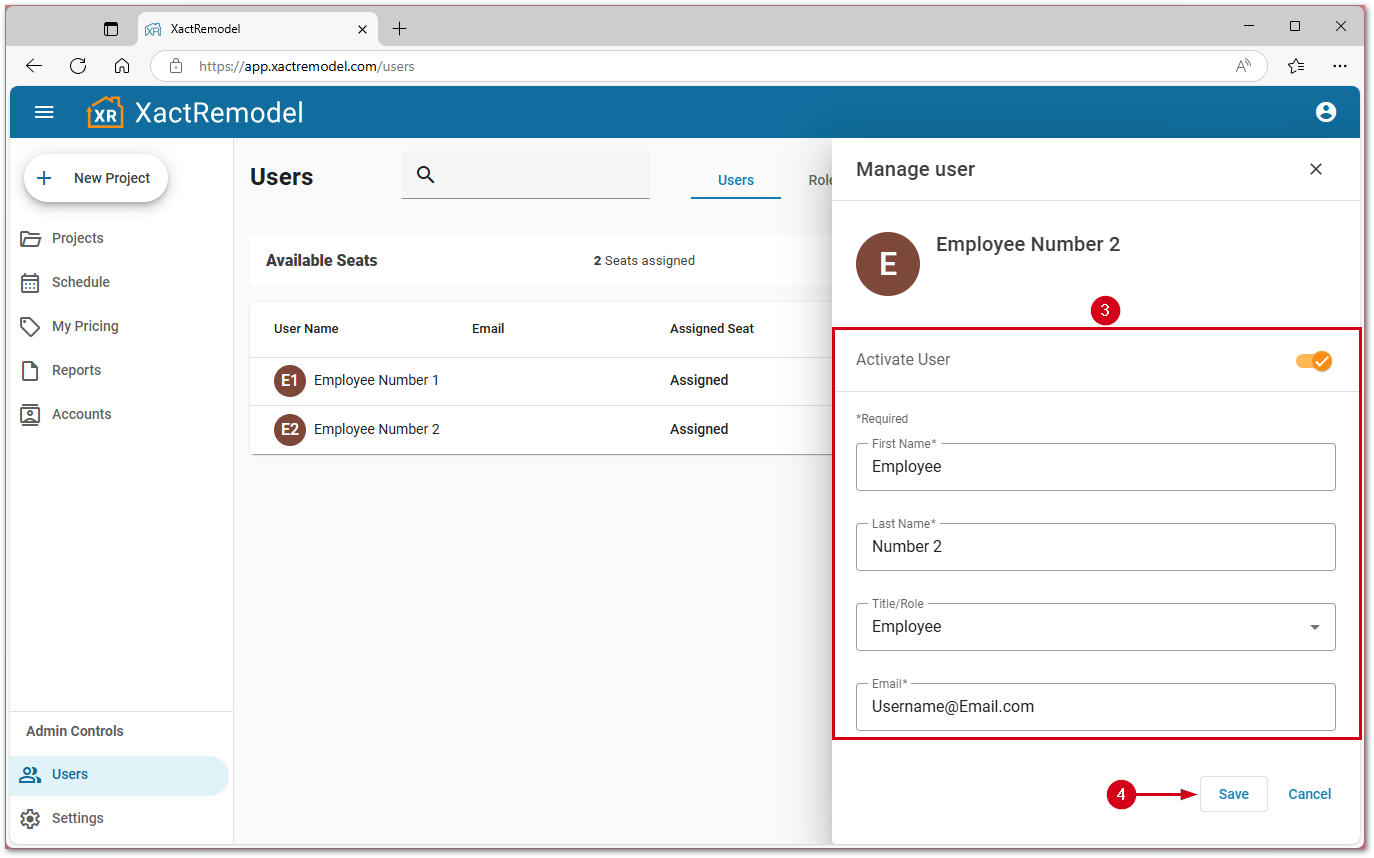Open the account profile icon

pyautogui.click(x=1326, y=112)
